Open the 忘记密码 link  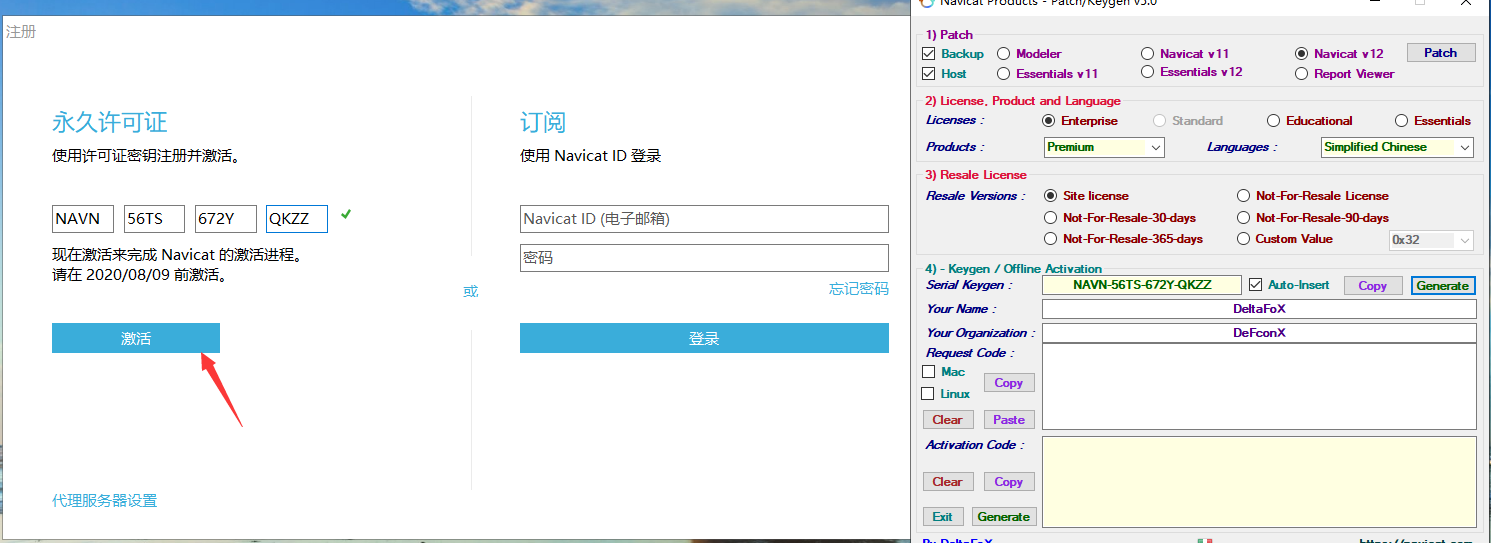859,289
